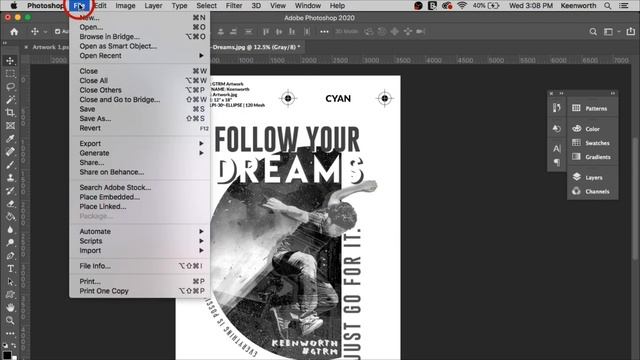Open the workspace switcher icon

pos(609,31)
